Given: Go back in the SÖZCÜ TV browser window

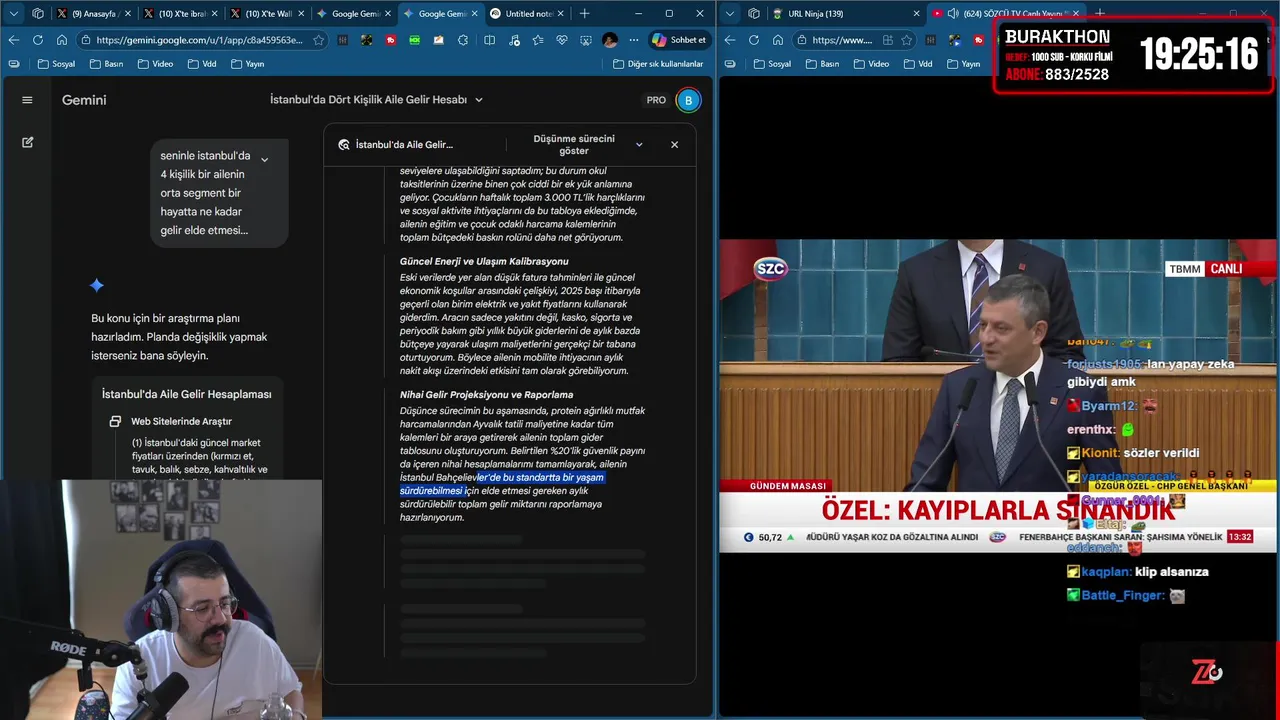Looking at the screenshot, I should click(x=730, y=40).
